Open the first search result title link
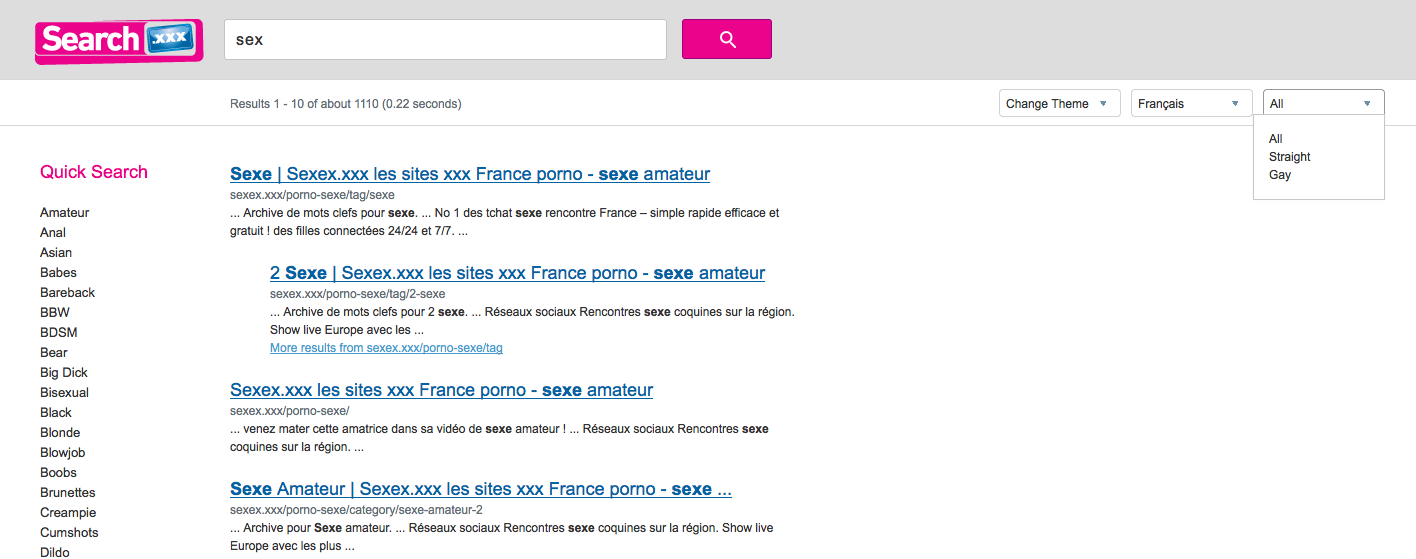 469,174
